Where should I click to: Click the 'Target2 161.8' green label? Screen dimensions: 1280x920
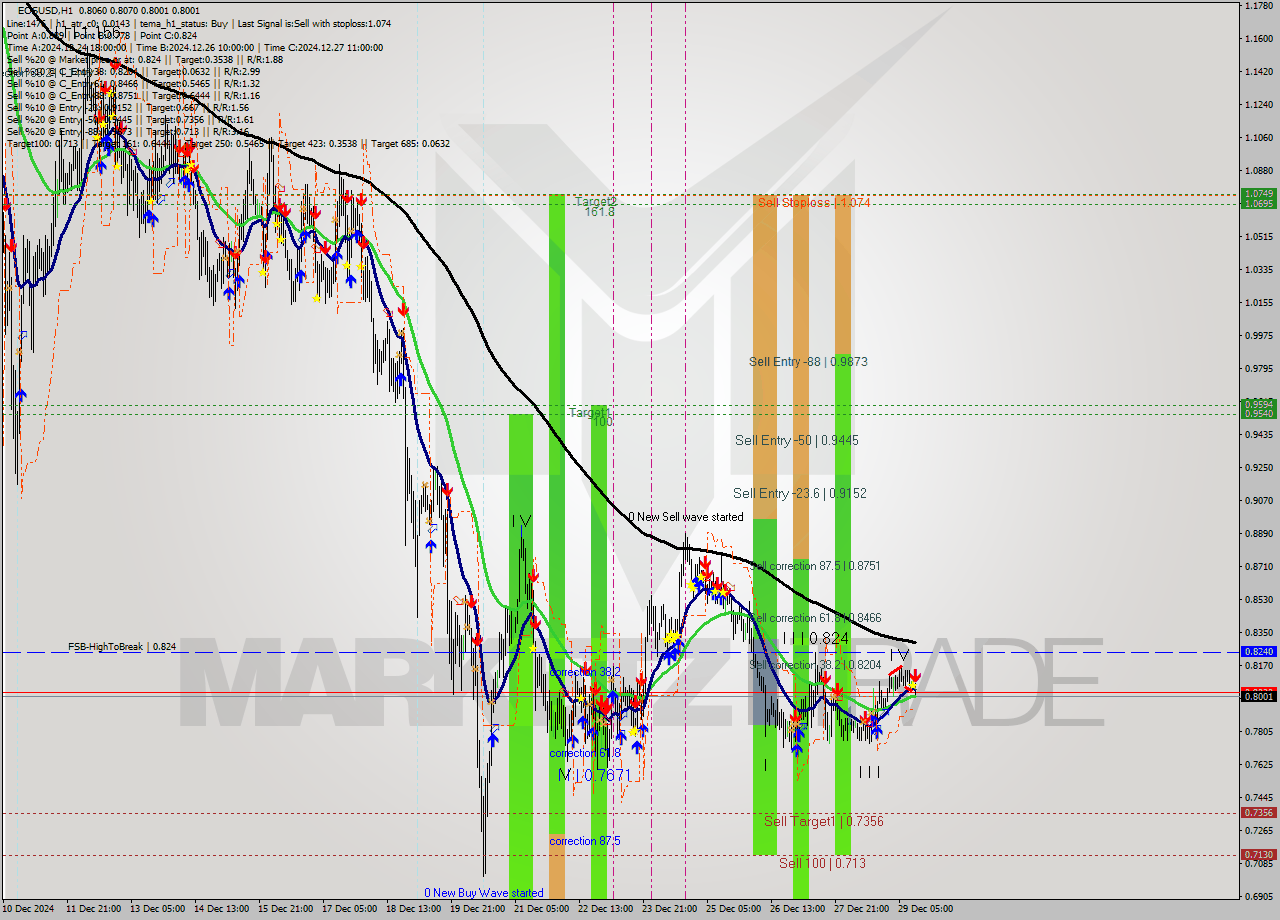click(596, 207)
